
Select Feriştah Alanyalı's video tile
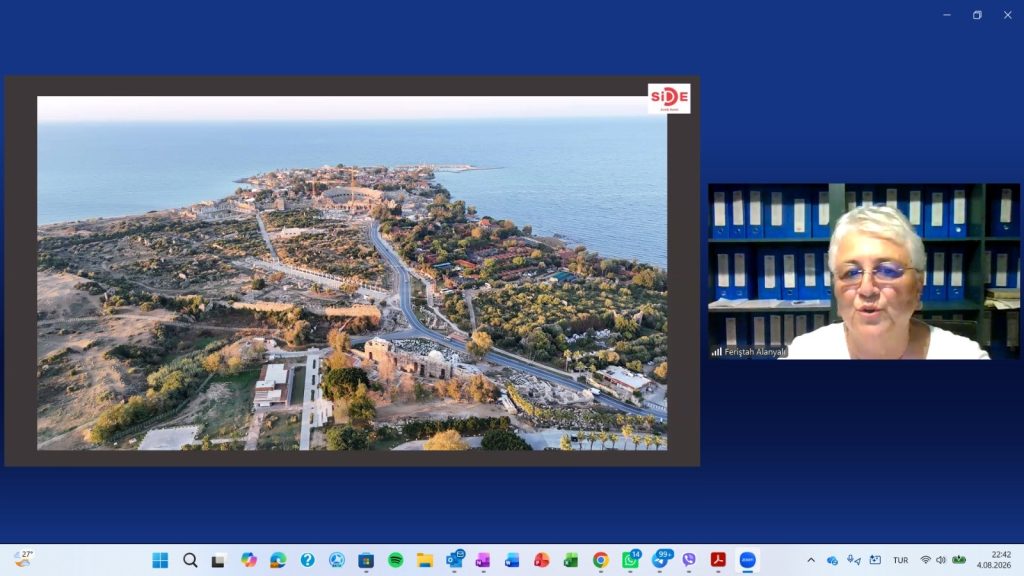click(863, 271)
